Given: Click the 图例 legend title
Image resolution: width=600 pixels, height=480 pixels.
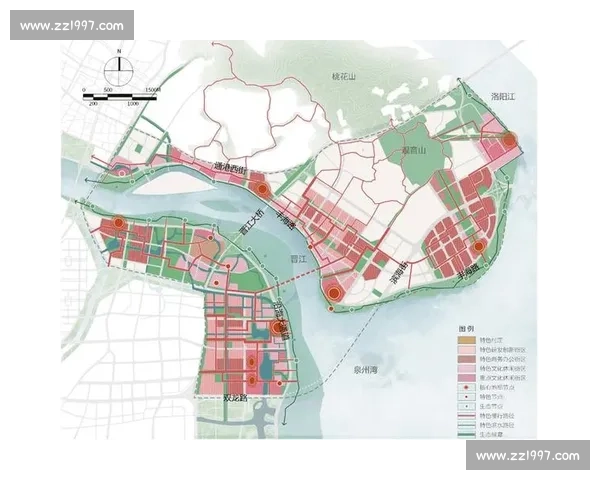Looking at the screenshot, I should pyautogui.click(x=467, y=328).
